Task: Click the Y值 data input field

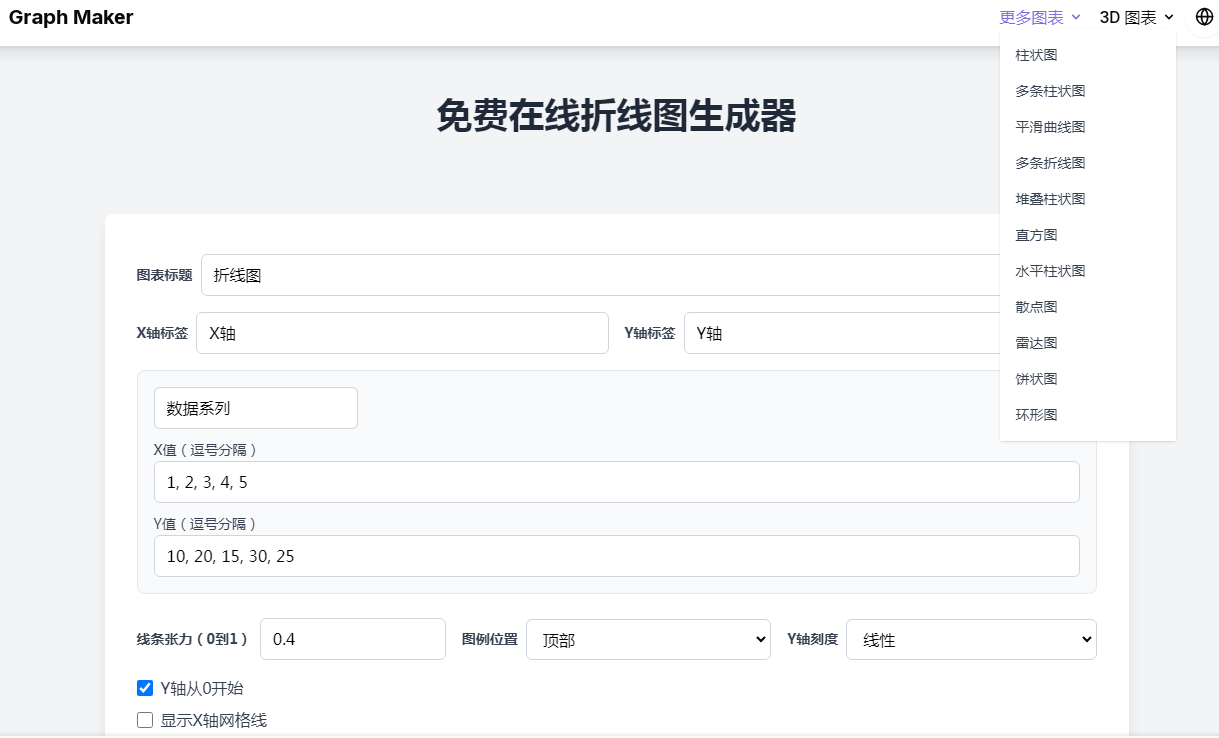Action: pyautogui.click(x=616, y=556)
